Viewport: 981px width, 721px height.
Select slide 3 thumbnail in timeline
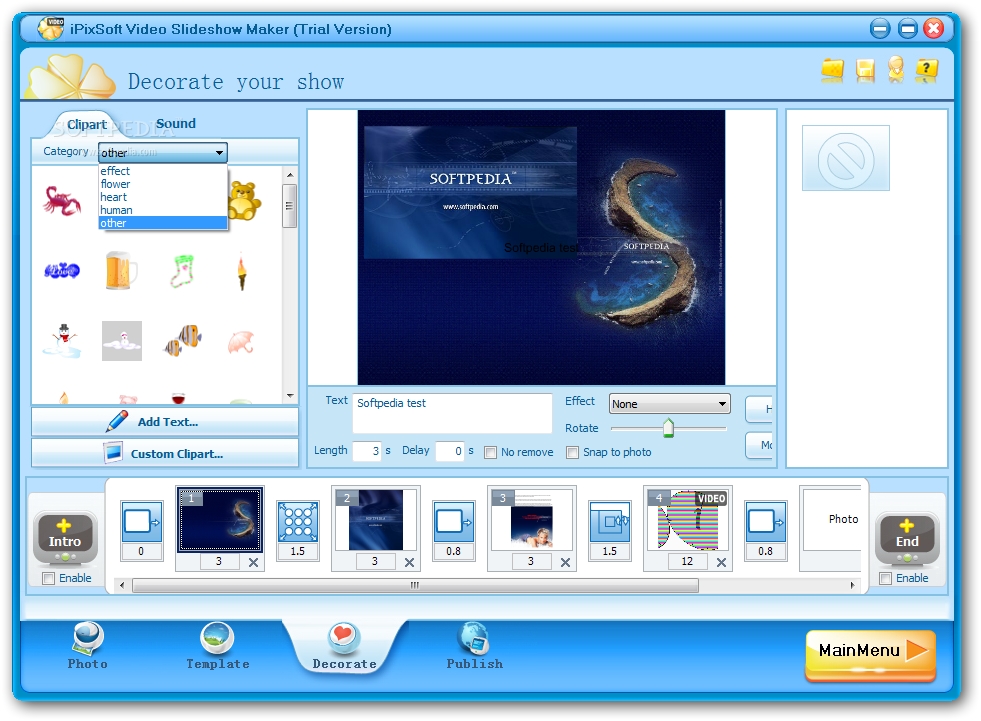(x=531, y=520)
